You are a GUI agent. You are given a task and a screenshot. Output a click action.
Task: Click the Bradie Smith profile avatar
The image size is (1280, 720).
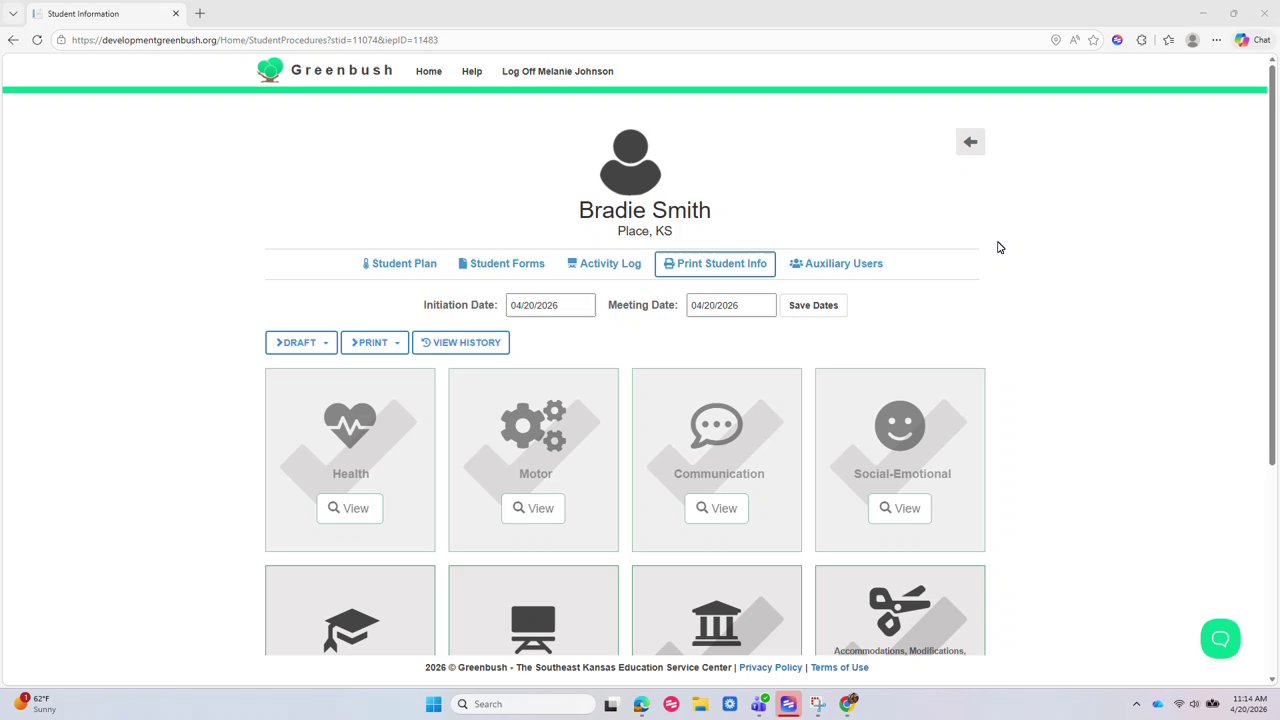630,162
